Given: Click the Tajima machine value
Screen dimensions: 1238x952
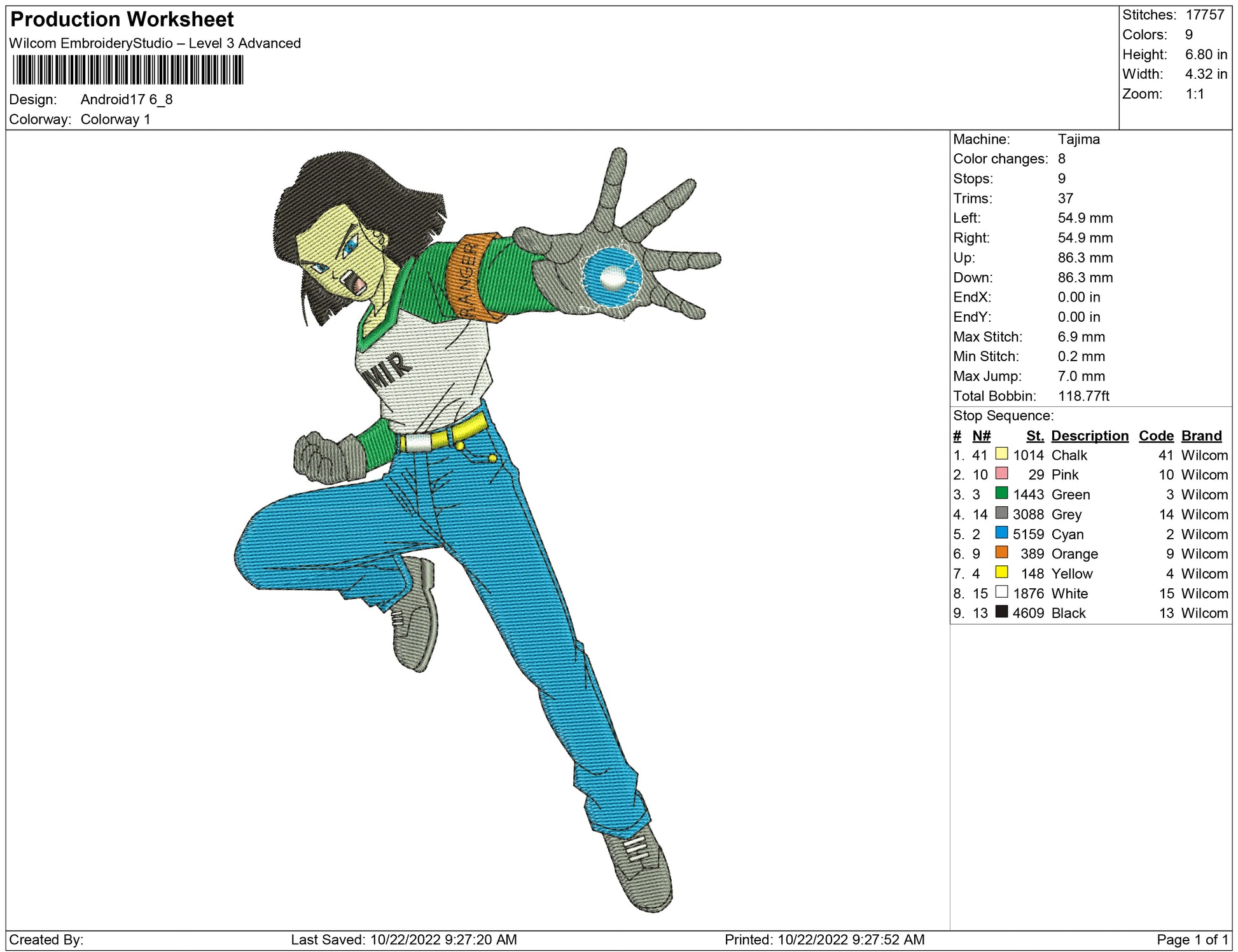Looking at the screenshot, I should point(1078,139).
